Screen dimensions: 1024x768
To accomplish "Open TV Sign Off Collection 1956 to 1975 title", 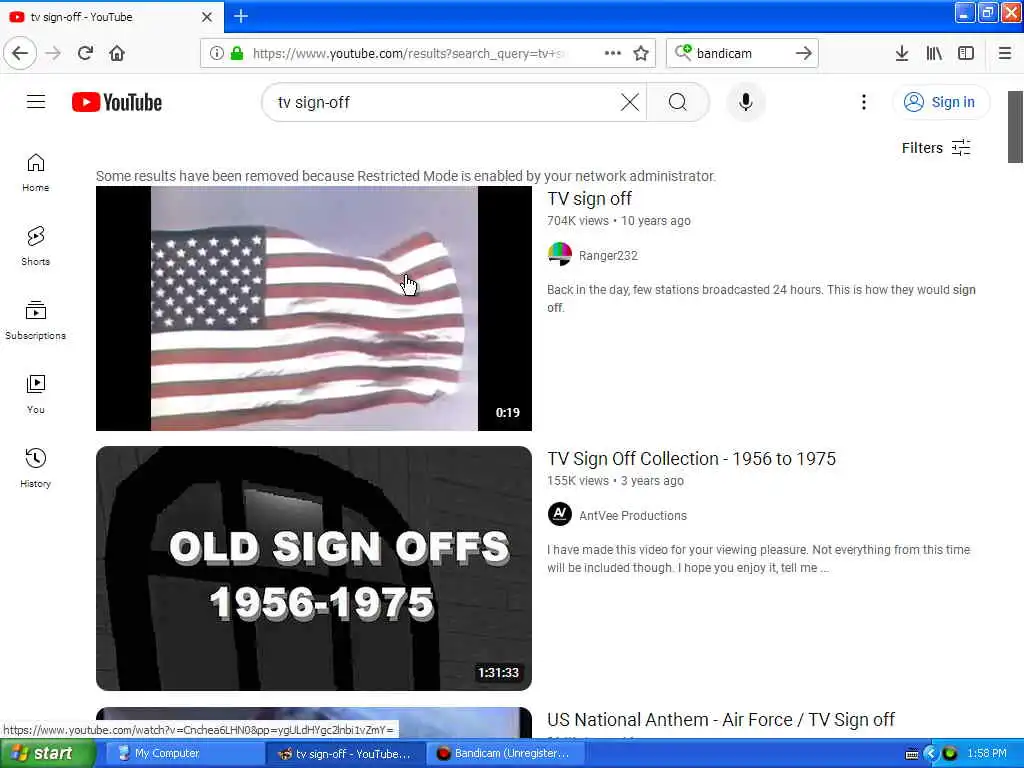I will pyautogui.click(x=692, y=458).
